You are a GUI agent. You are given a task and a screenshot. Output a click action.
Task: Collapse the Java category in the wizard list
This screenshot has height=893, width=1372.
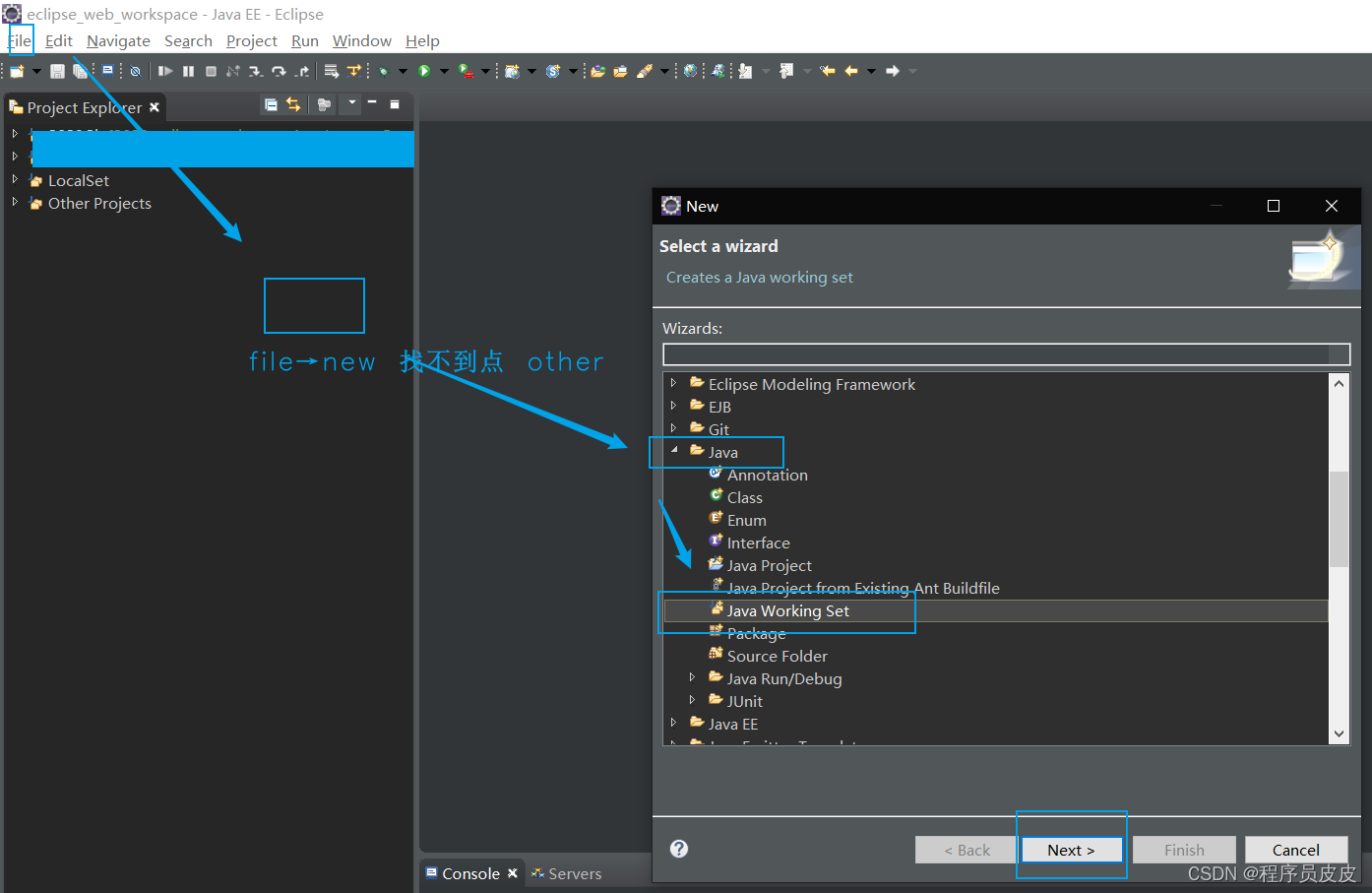tap(673, 452)
